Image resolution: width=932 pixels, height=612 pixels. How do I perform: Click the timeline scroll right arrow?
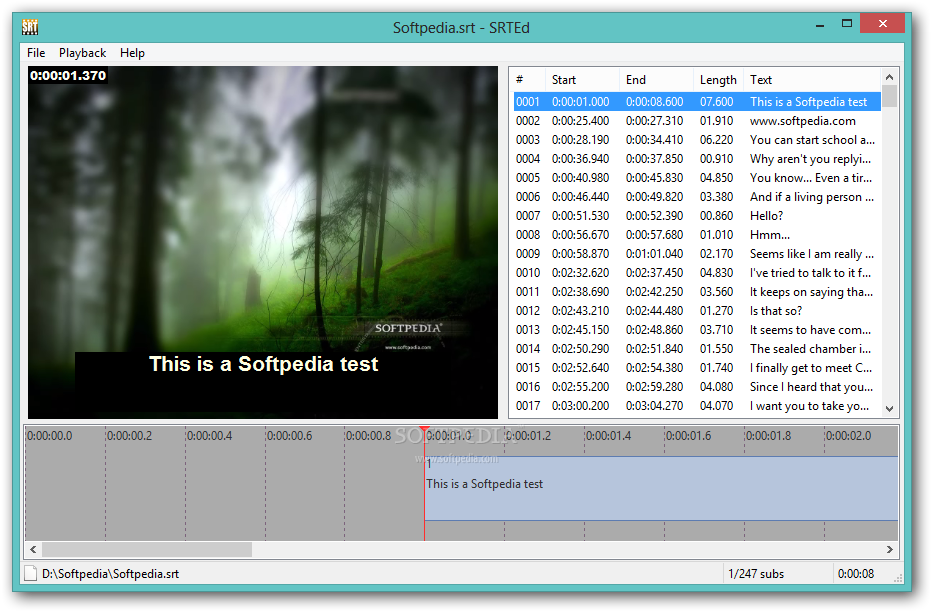click(890, 550)
